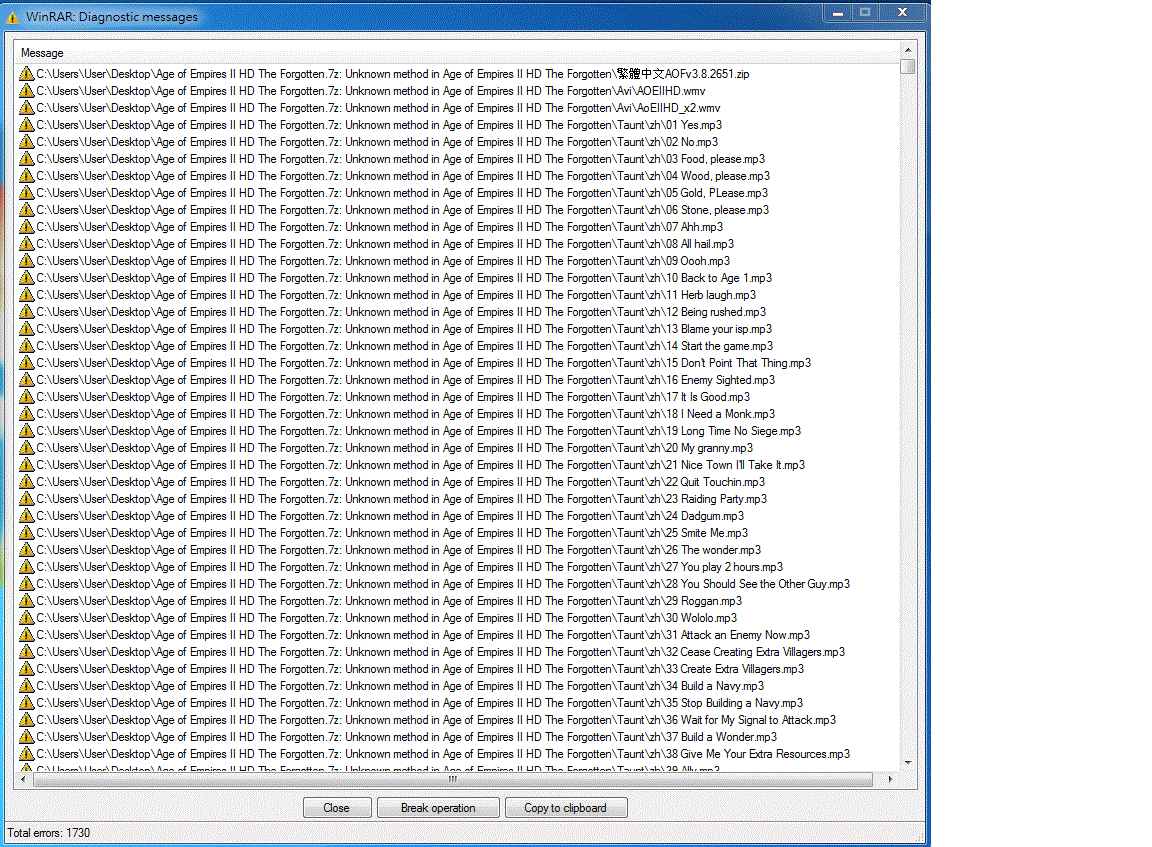
Task: Click warning icon for 12 Being rushed.mp3
Action: tap(26, 311)
